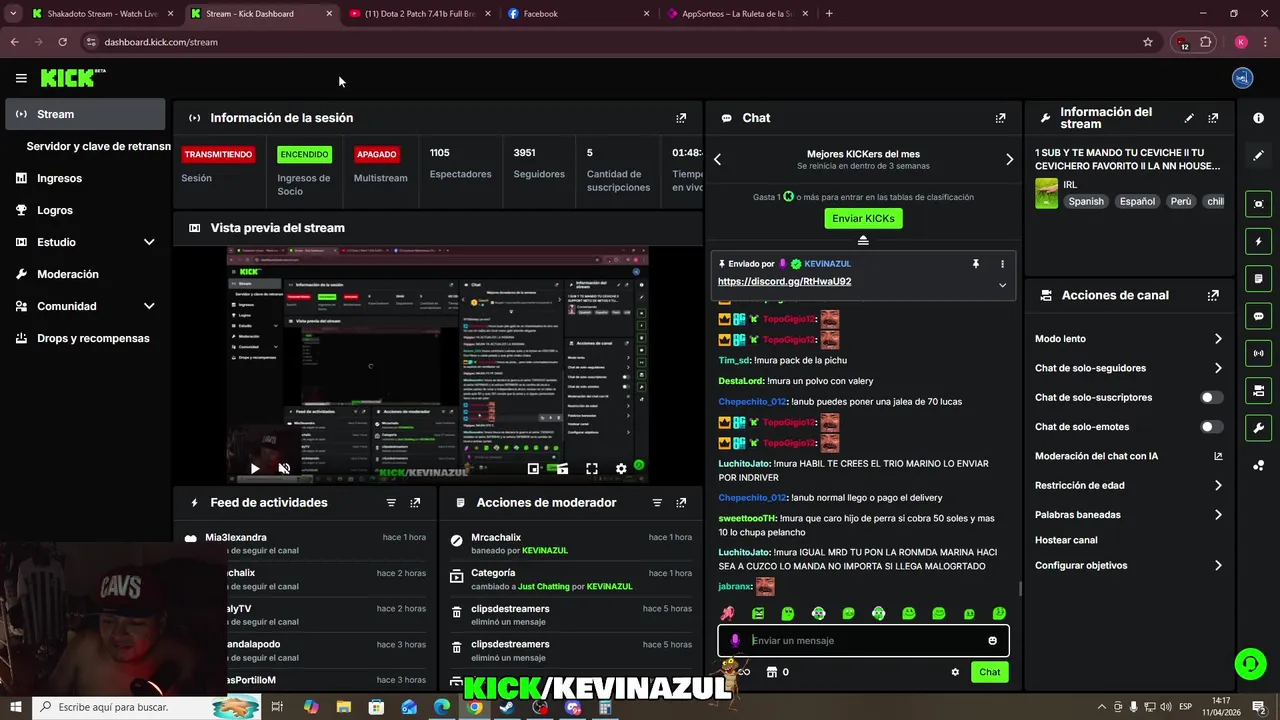Pop out the Acciones de moderador panel
The height and width of the screenshot is (720, 1280).
(x=681, y=503)
